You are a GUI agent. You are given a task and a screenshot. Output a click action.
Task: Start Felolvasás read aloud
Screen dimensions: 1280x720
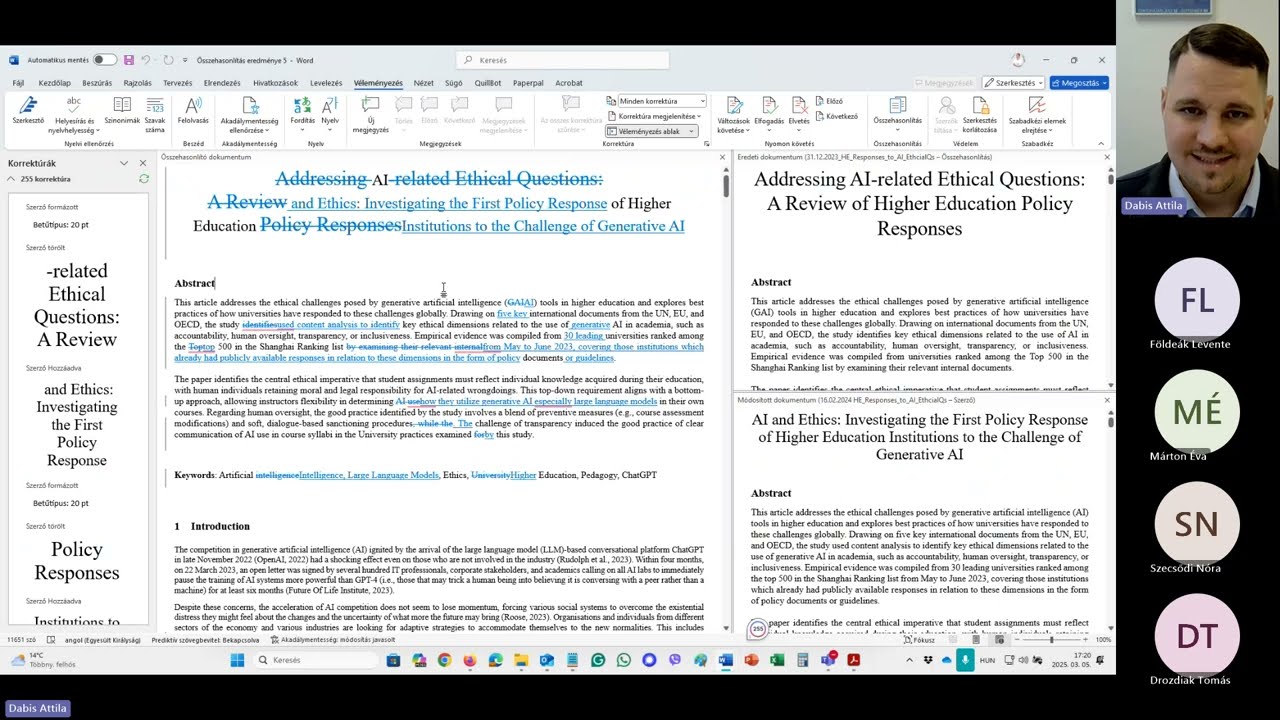(193, 112)
